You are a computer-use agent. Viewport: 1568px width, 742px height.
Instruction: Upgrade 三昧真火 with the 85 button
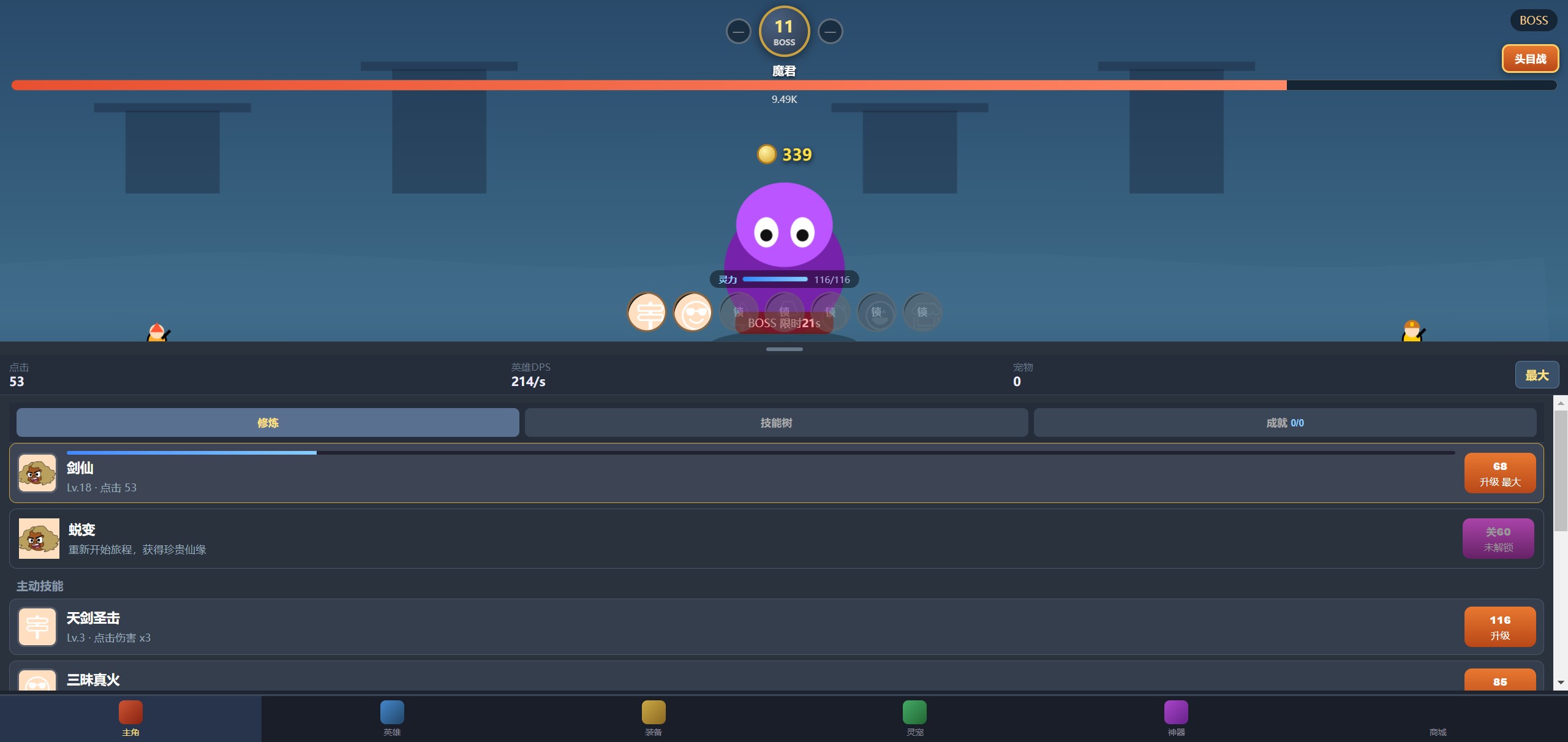pyautogui.click(x=1500, y=680)
